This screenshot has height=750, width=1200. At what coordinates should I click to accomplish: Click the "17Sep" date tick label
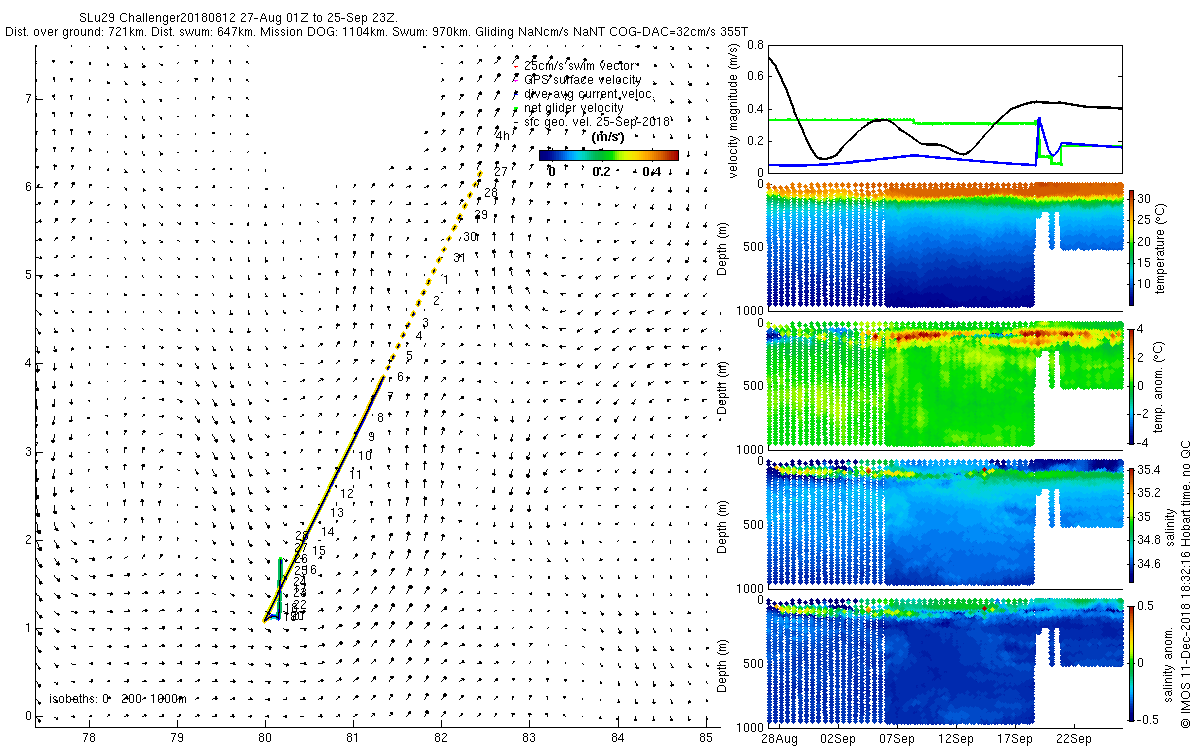coord(1014,738)
